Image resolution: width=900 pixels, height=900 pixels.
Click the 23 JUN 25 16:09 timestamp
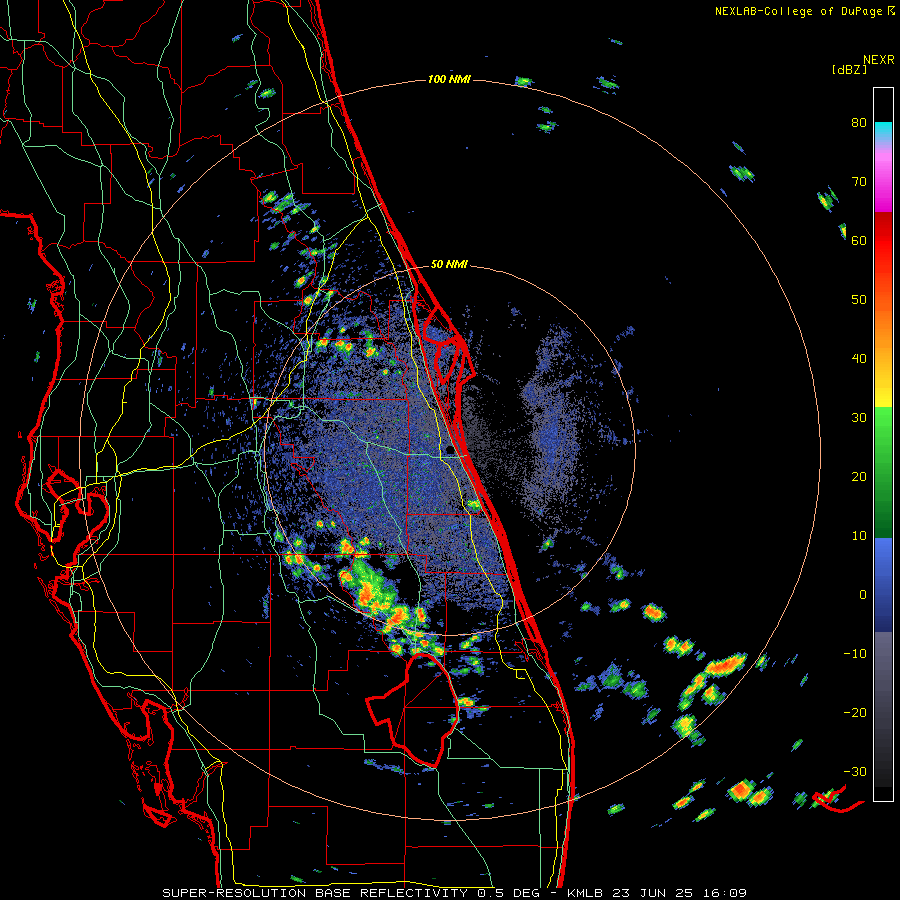(680, 893)
